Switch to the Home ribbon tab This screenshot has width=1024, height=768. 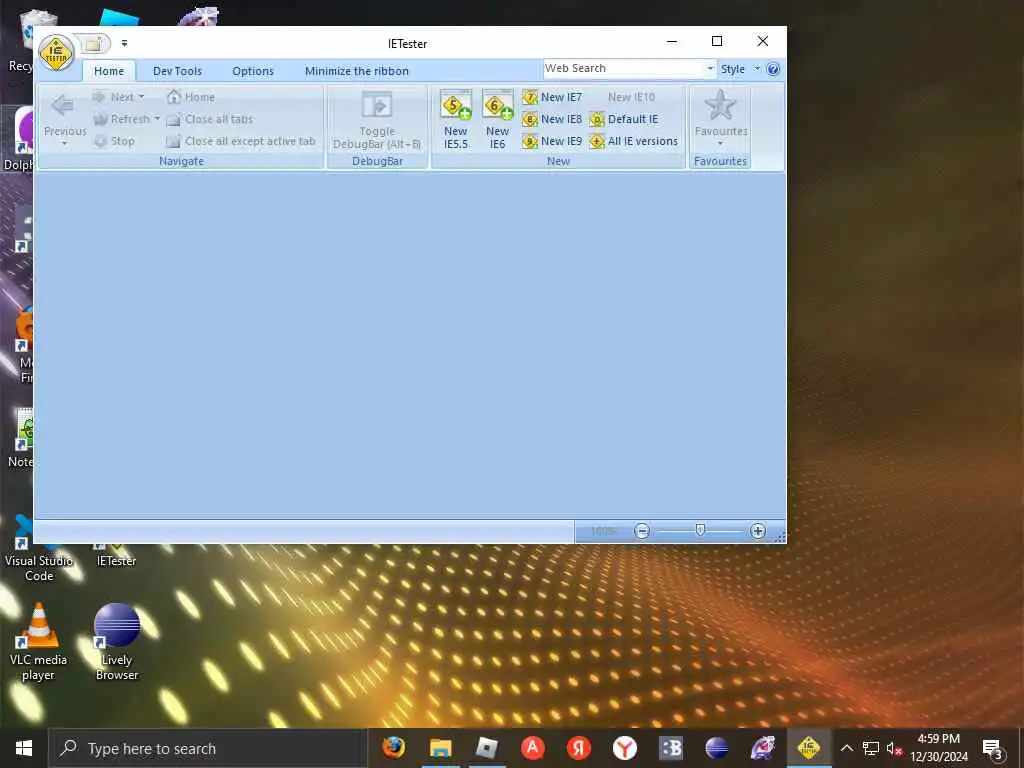pyautogui.click(x=108, y=71)
